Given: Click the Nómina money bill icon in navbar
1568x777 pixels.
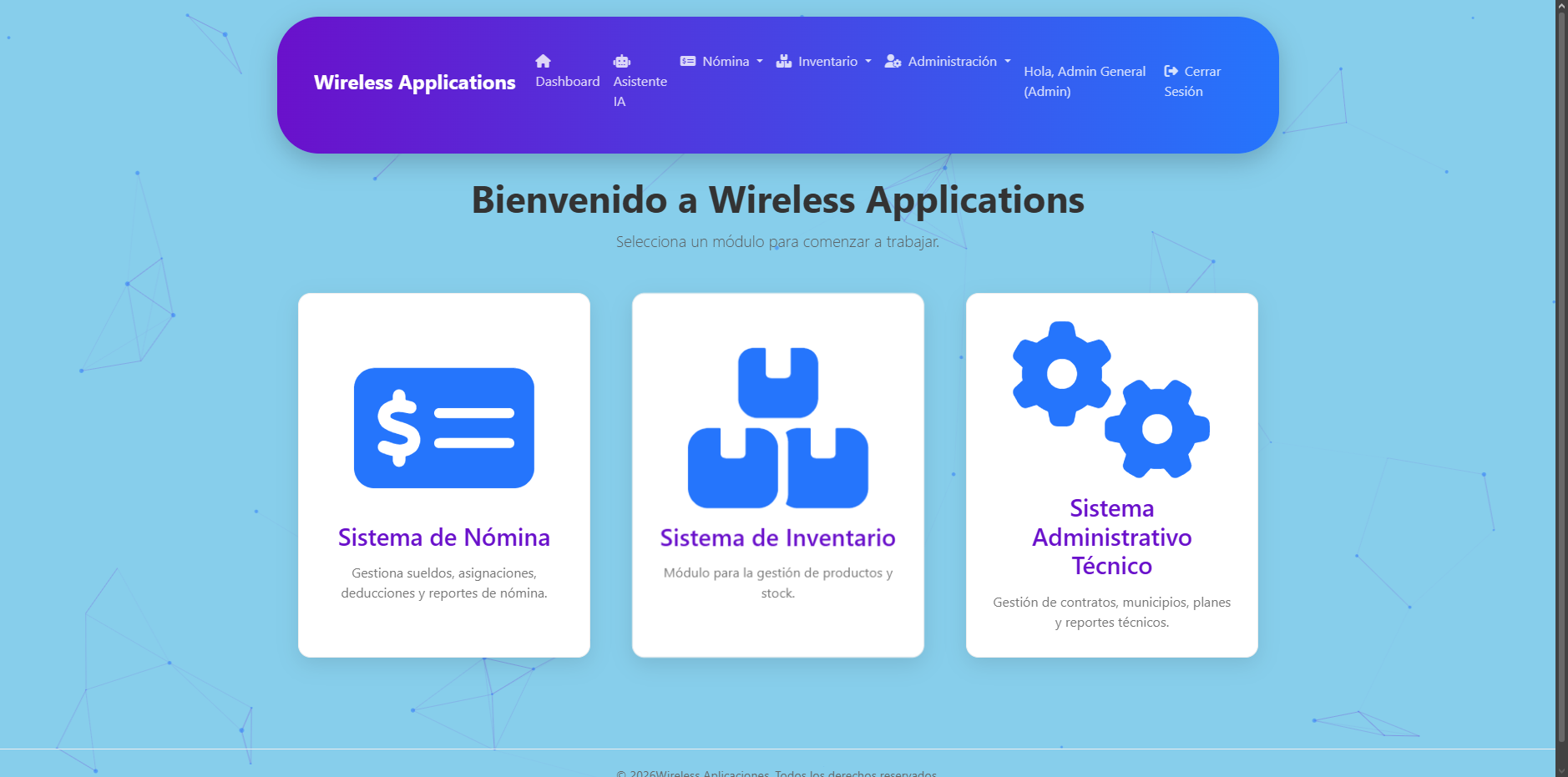Looking at the screenshot, I should point(688,61).
